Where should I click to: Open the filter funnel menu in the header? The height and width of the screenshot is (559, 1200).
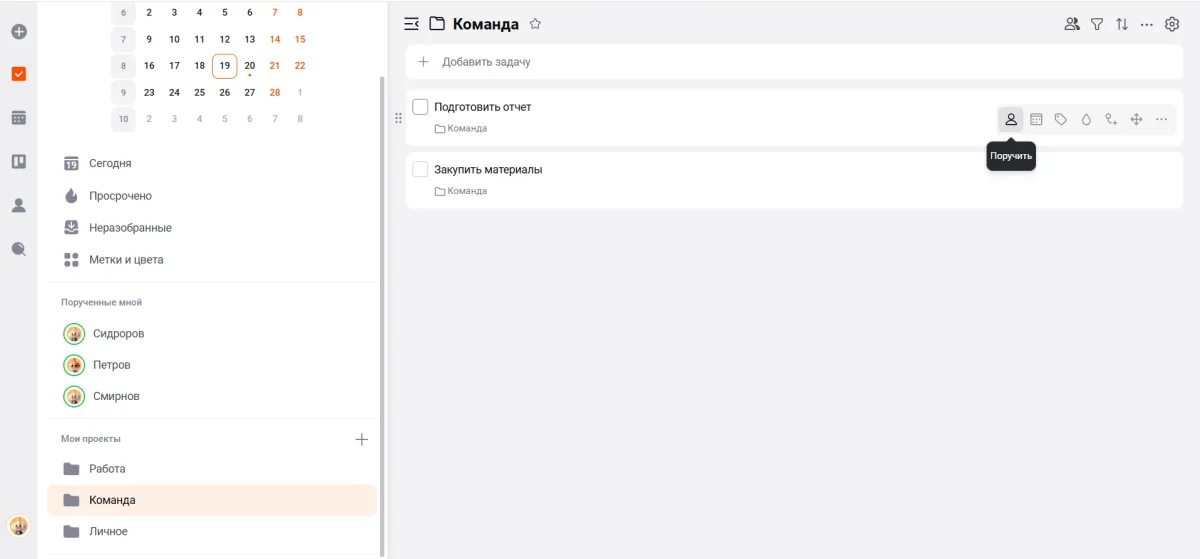click(1097, 24)
